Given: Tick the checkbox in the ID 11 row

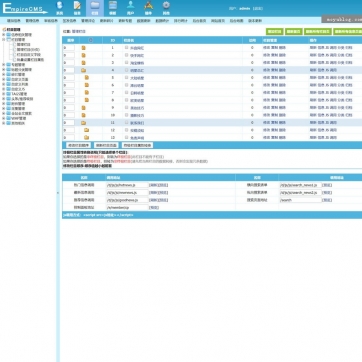Looking at the screenshot, I should pos(126,122).
